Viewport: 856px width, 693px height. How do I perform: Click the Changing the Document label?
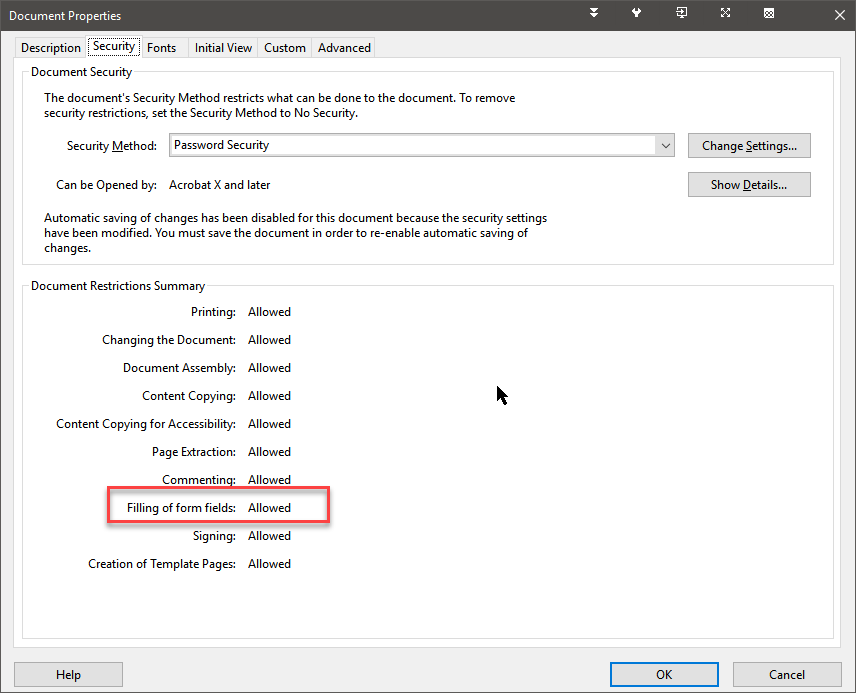[169, 340]
